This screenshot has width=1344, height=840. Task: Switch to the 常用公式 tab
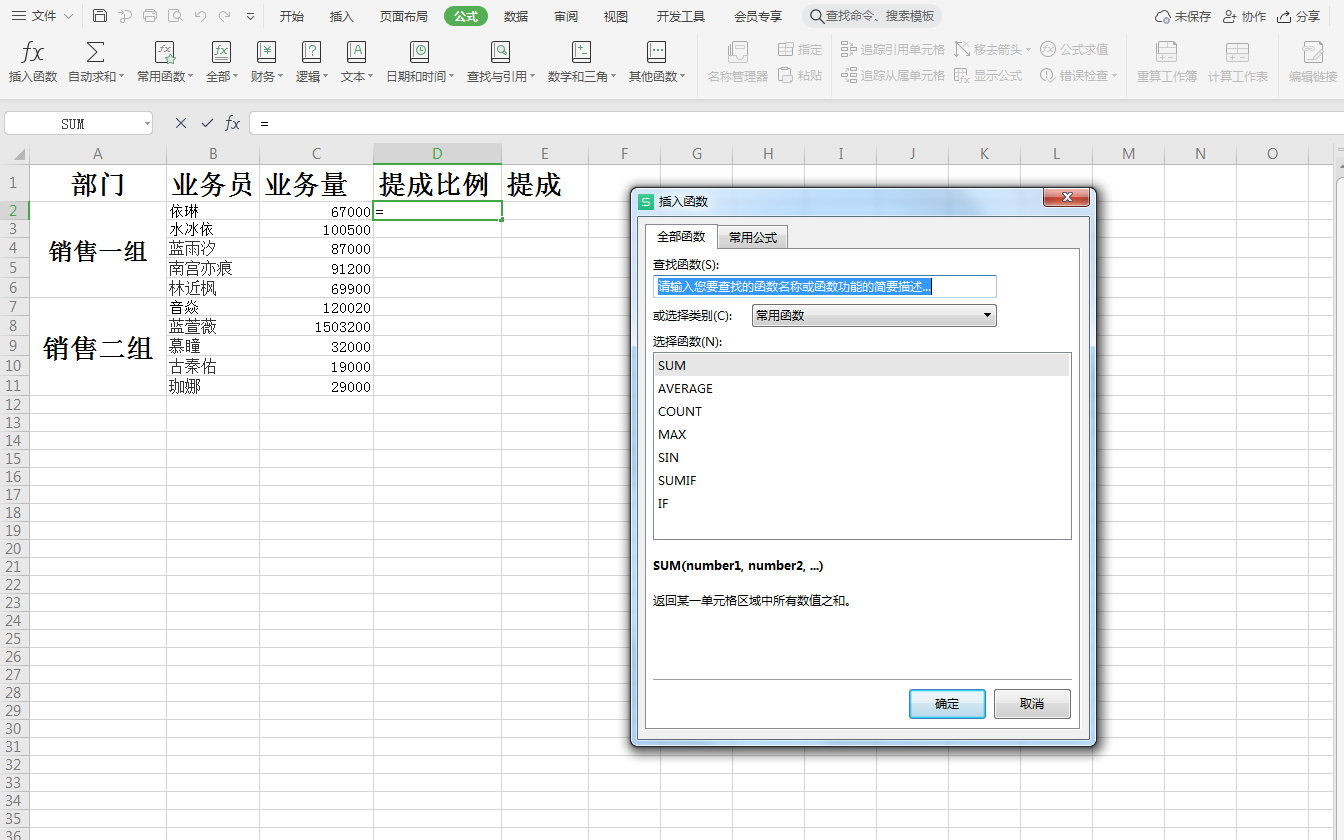click(753, 237)
